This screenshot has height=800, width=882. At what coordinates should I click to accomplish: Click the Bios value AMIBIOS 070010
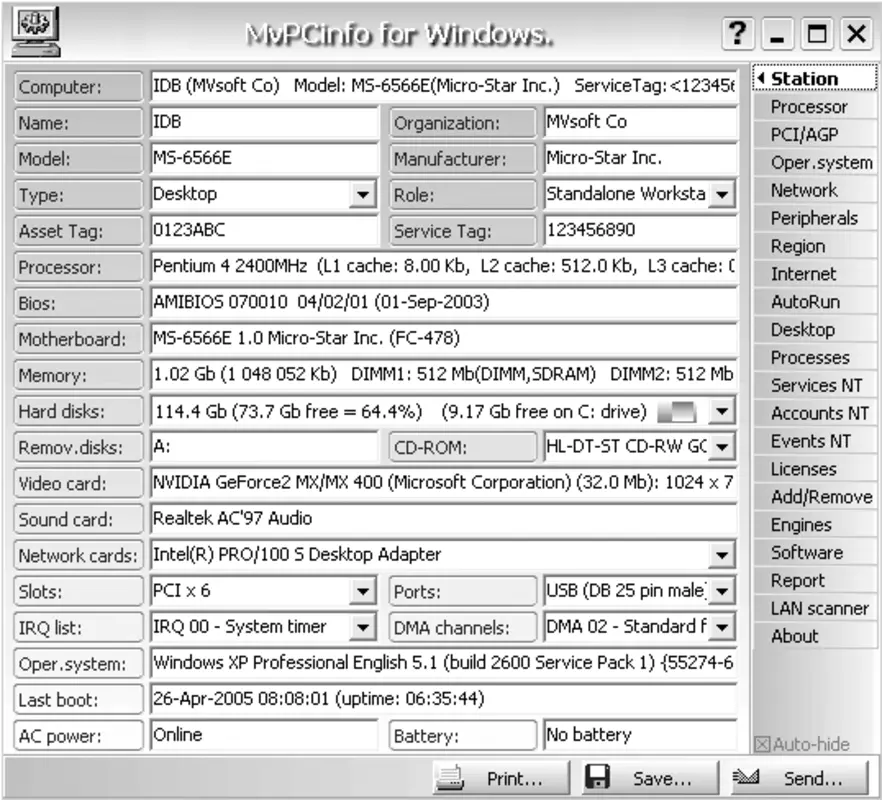pyautogui.click(x=444, y=303)
